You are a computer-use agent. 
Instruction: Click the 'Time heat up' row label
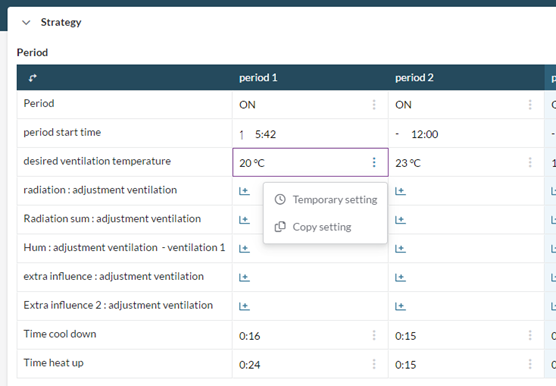[x=53, y=363]
